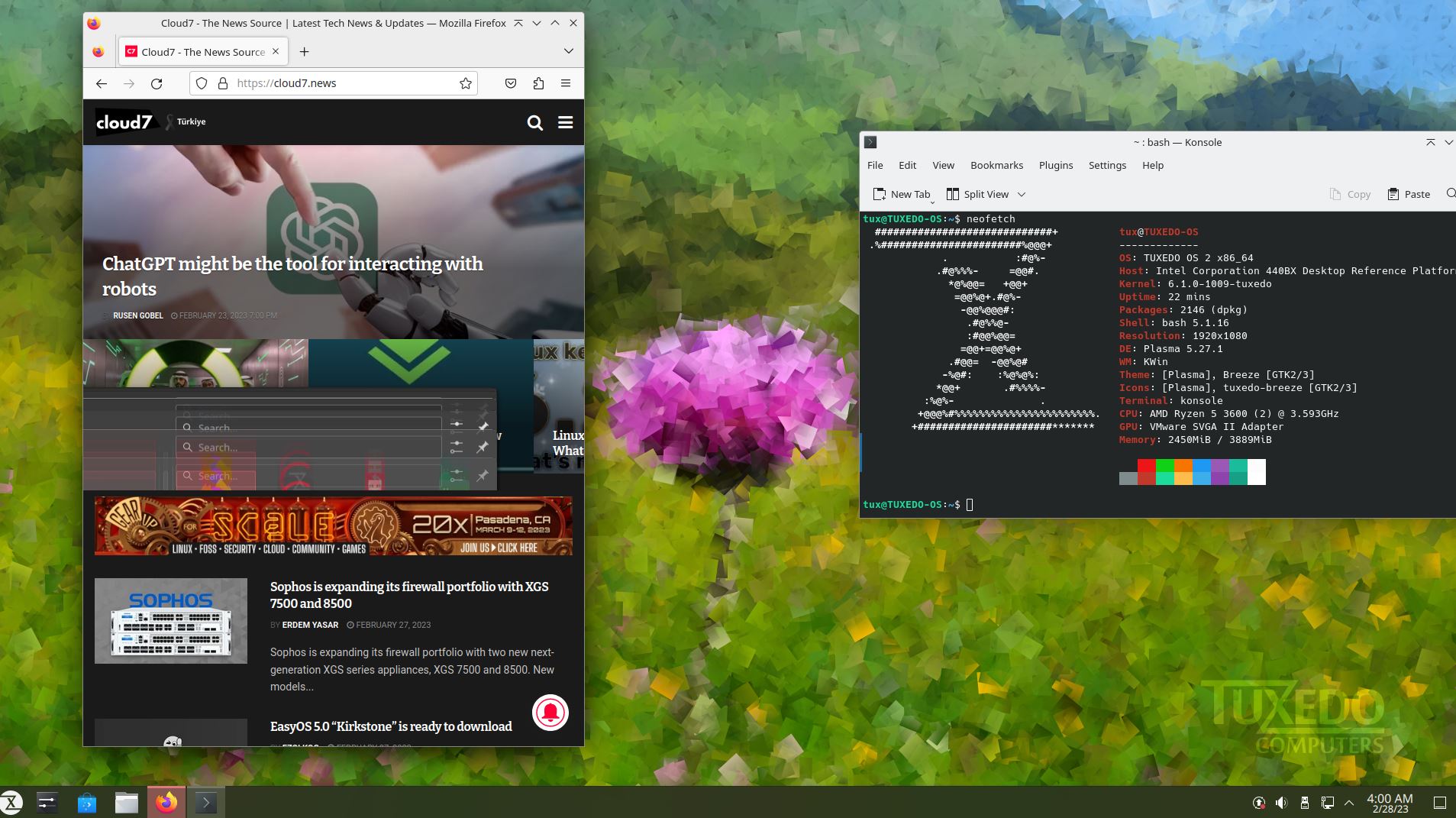Click the Konsole window icon menu
1456x818 pixels.
(870, 142)
